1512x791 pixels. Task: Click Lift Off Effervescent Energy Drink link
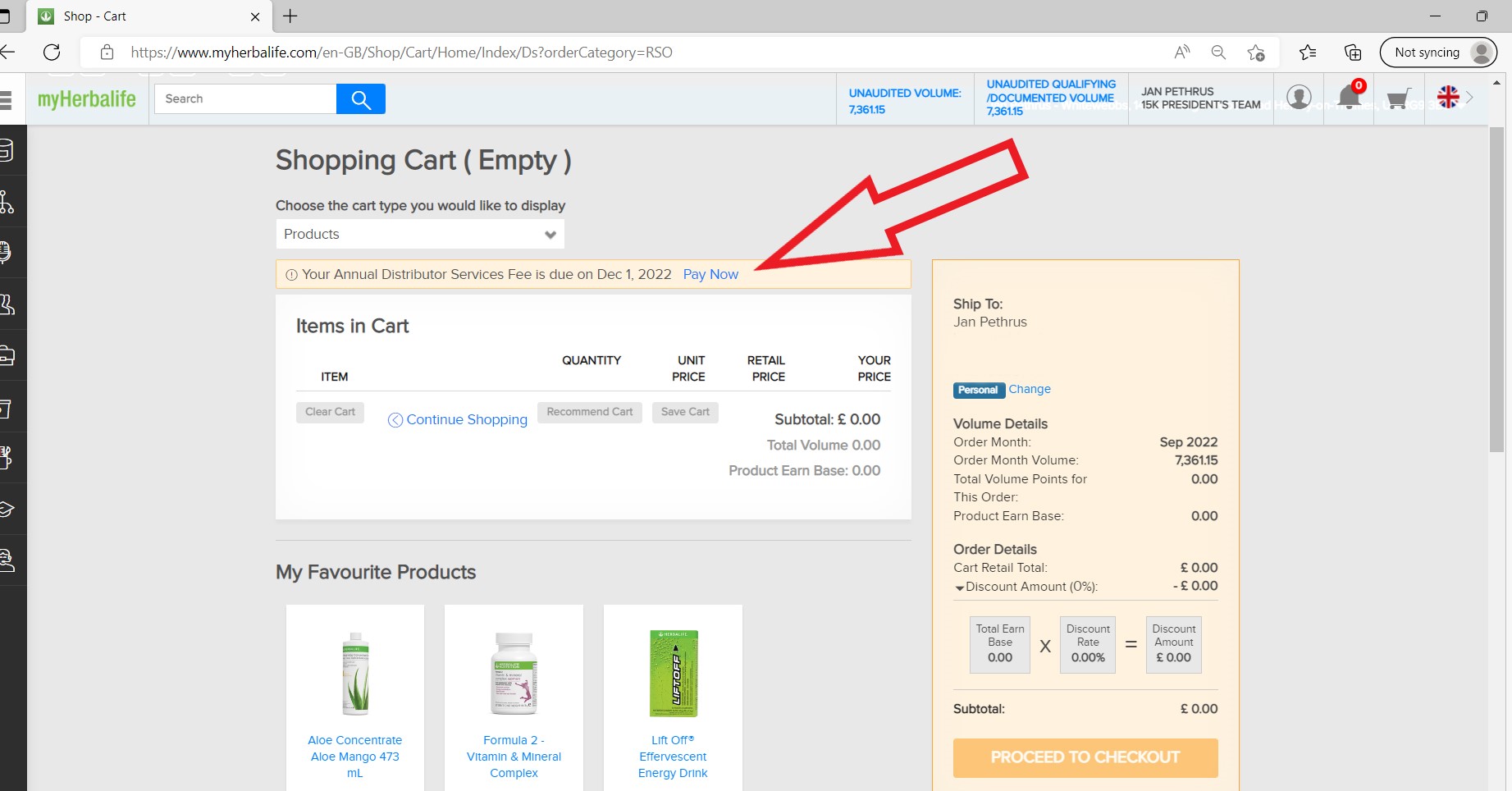click(x=673, y=757)
